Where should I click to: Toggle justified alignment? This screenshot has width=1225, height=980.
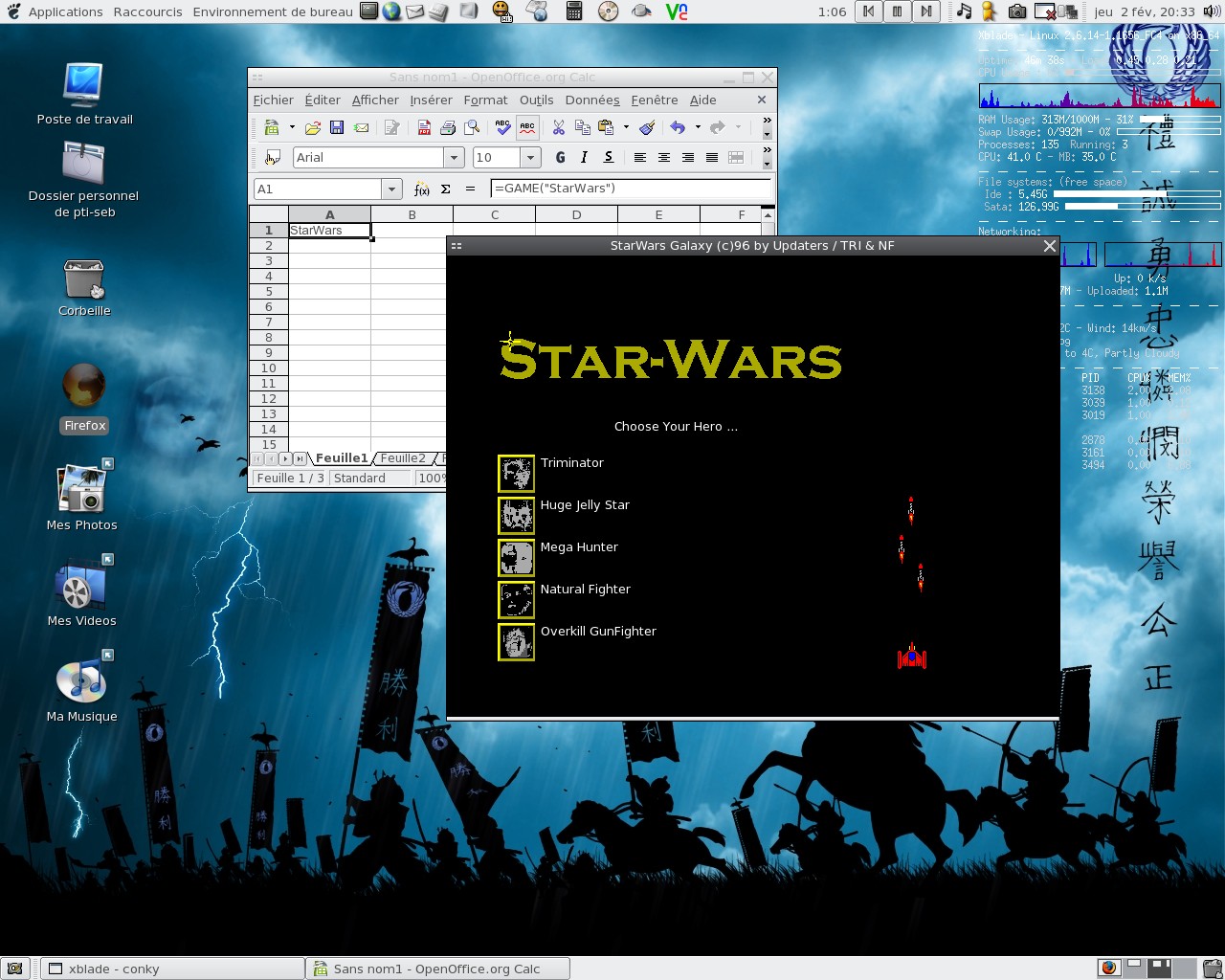[x=712, y=158]
